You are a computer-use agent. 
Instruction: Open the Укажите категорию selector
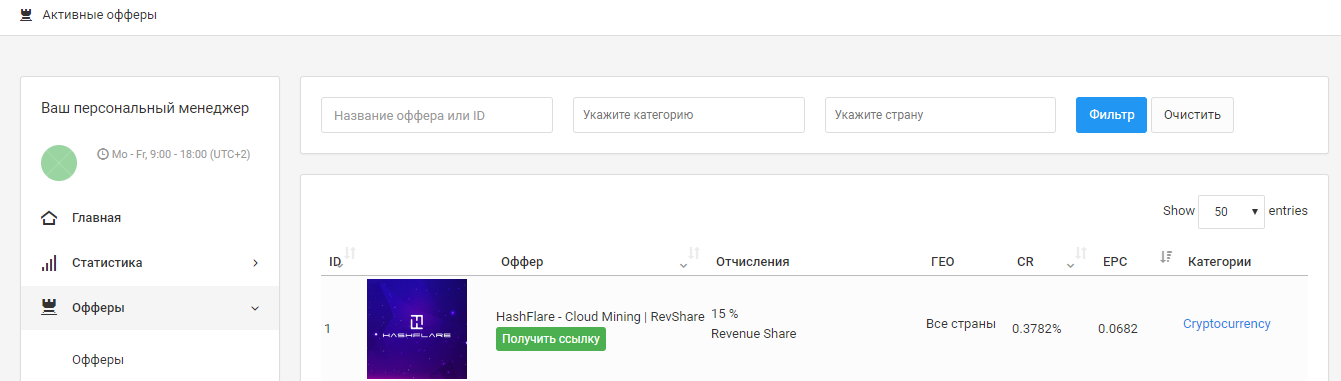click(689, 115)
